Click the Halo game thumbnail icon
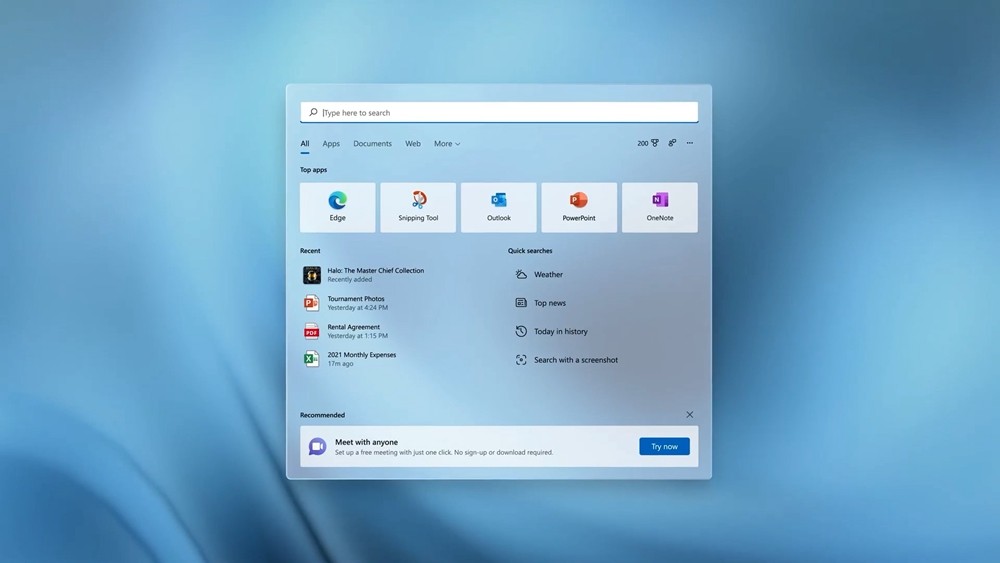 point(312,275)
